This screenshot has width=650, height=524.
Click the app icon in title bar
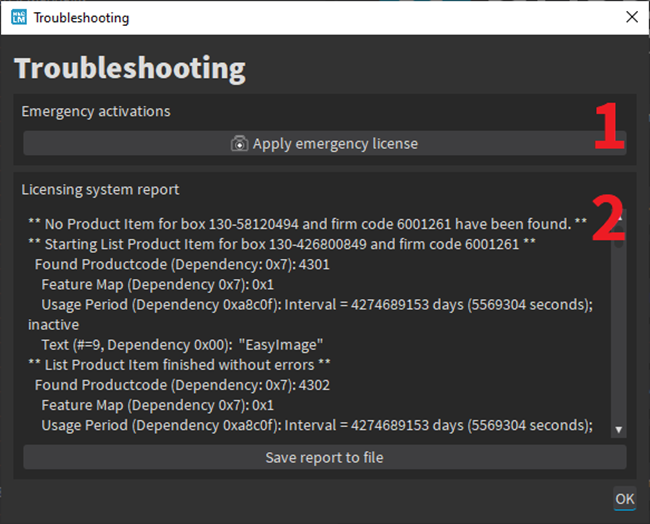17,18
